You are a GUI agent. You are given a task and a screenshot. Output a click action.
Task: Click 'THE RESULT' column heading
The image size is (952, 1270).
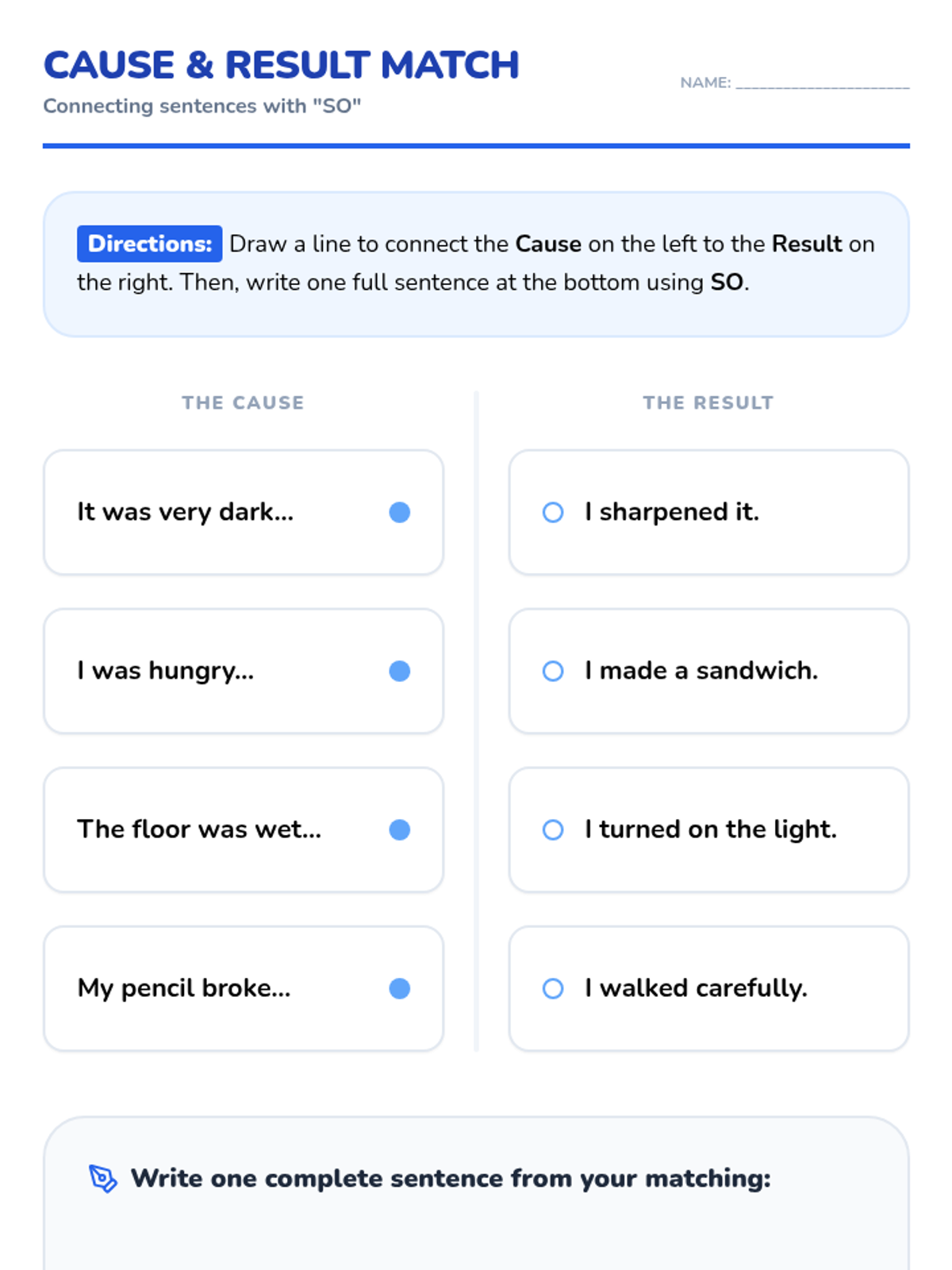click(x=708, y=402)
